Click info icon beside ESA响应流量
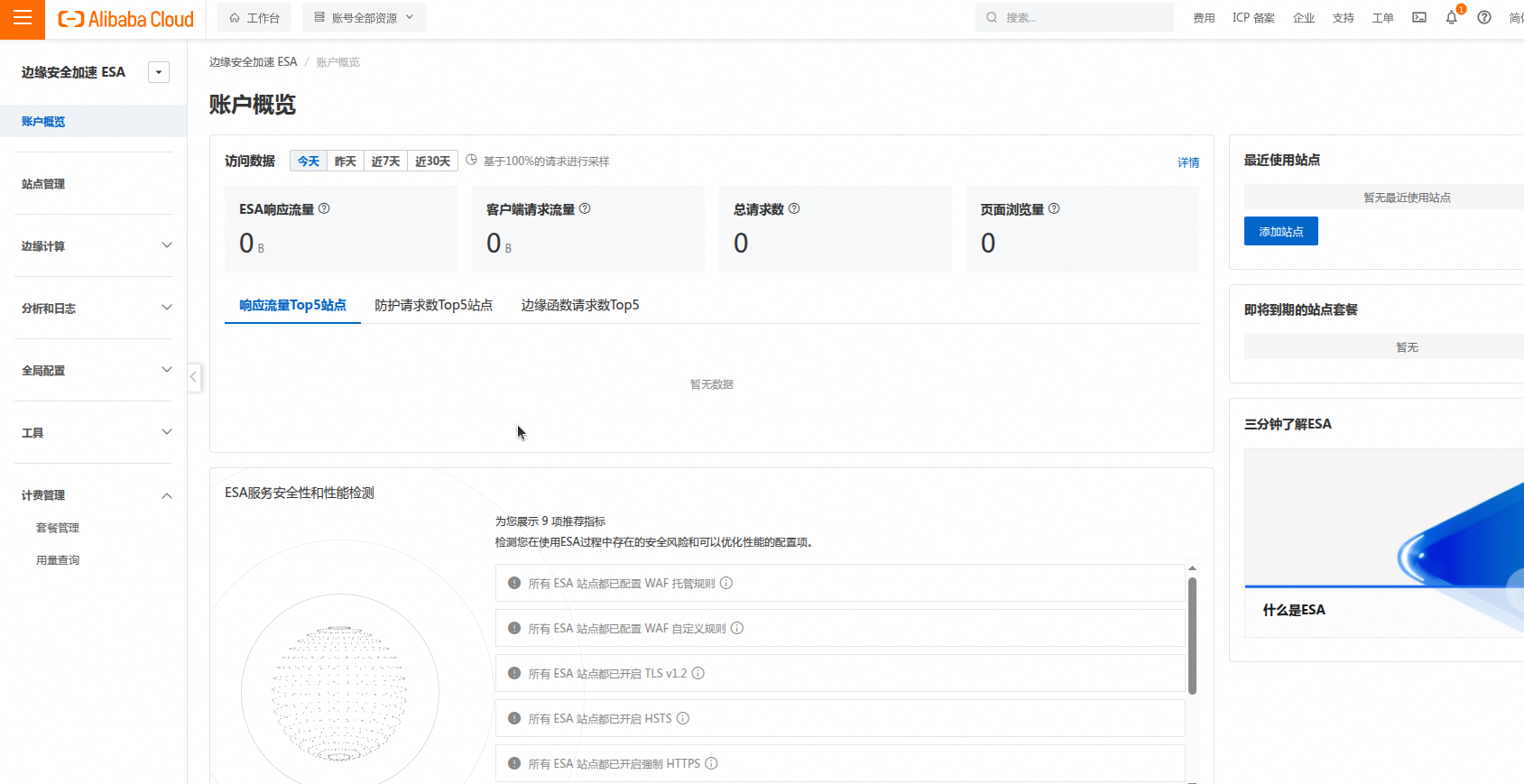 (x=324, y=208)
